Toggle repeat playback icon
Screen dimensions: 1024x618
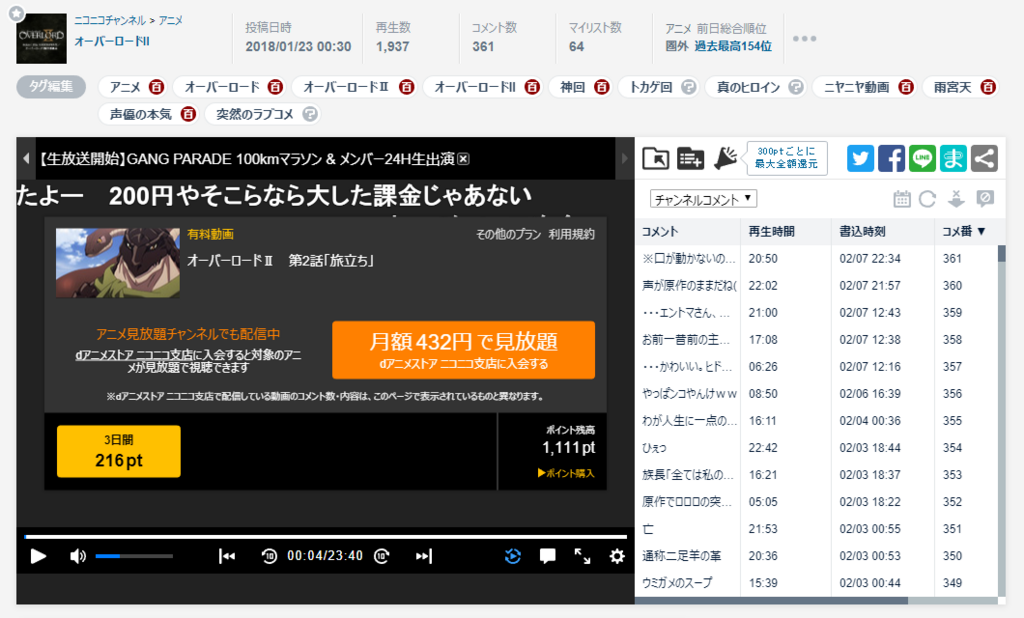(x=513, y=556)
